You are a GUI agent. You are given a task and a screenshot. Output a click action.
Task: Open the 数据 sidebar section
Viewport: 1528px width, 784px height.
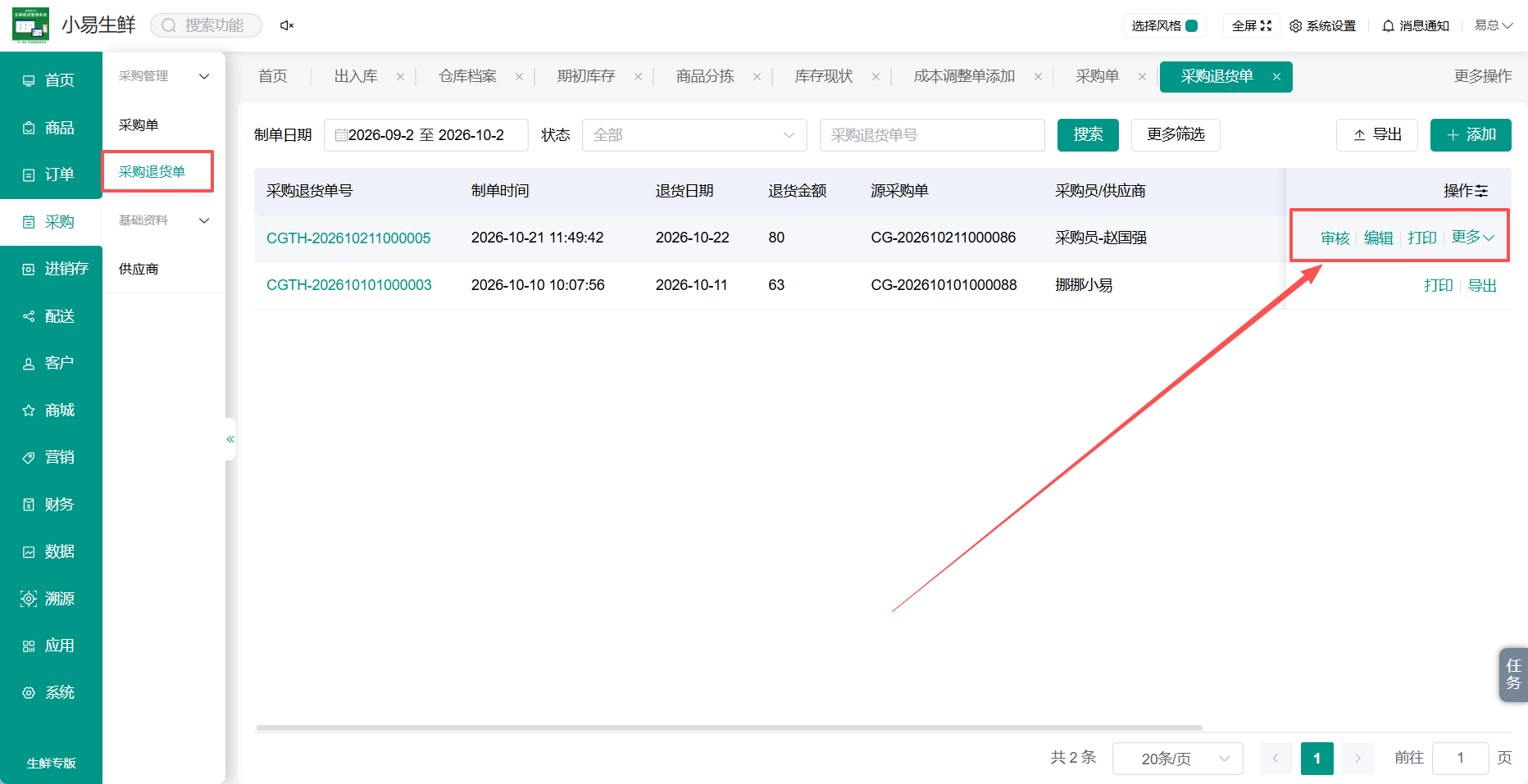51,552
